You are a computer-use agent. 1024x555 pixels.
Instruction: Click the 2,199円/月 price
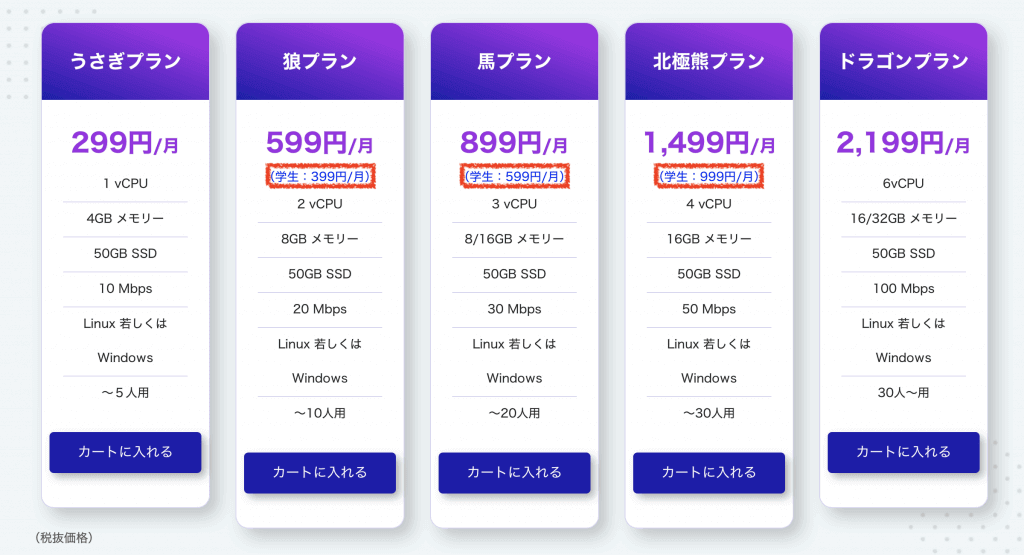904,142
